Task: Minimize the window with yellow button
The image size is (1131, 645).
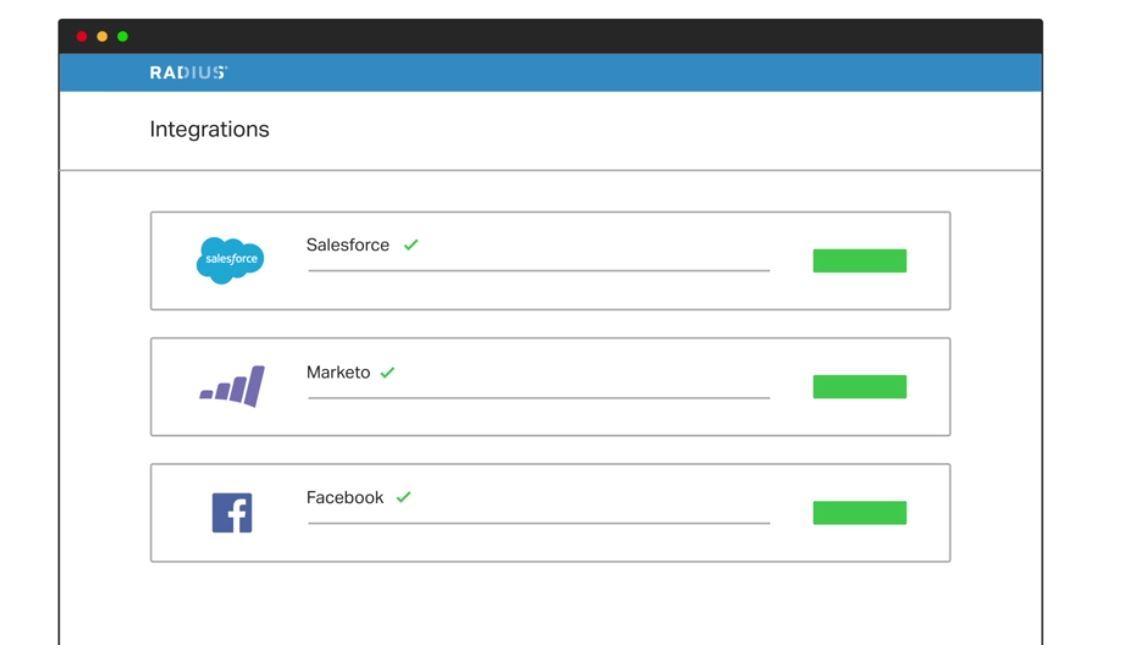Action: (x=102, y=37)
